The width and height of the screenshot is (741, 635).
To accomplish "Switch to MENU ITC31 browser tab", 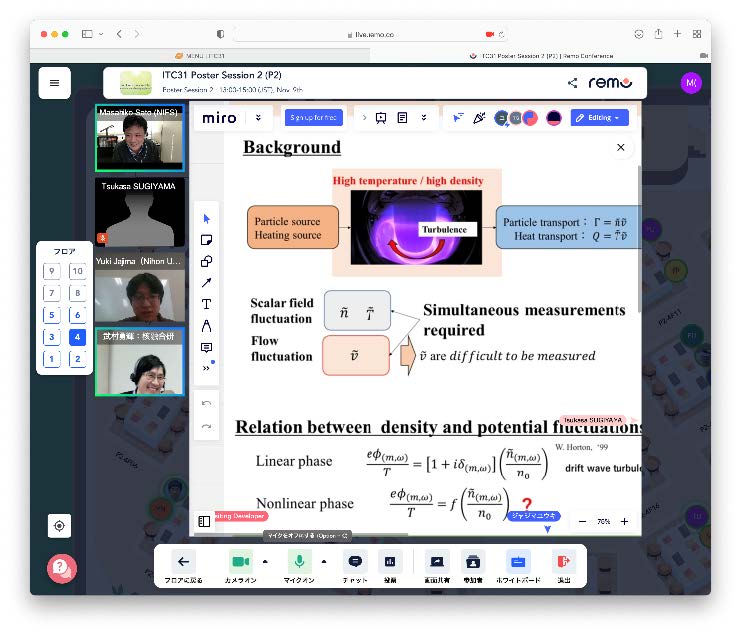I will point(200,56).
